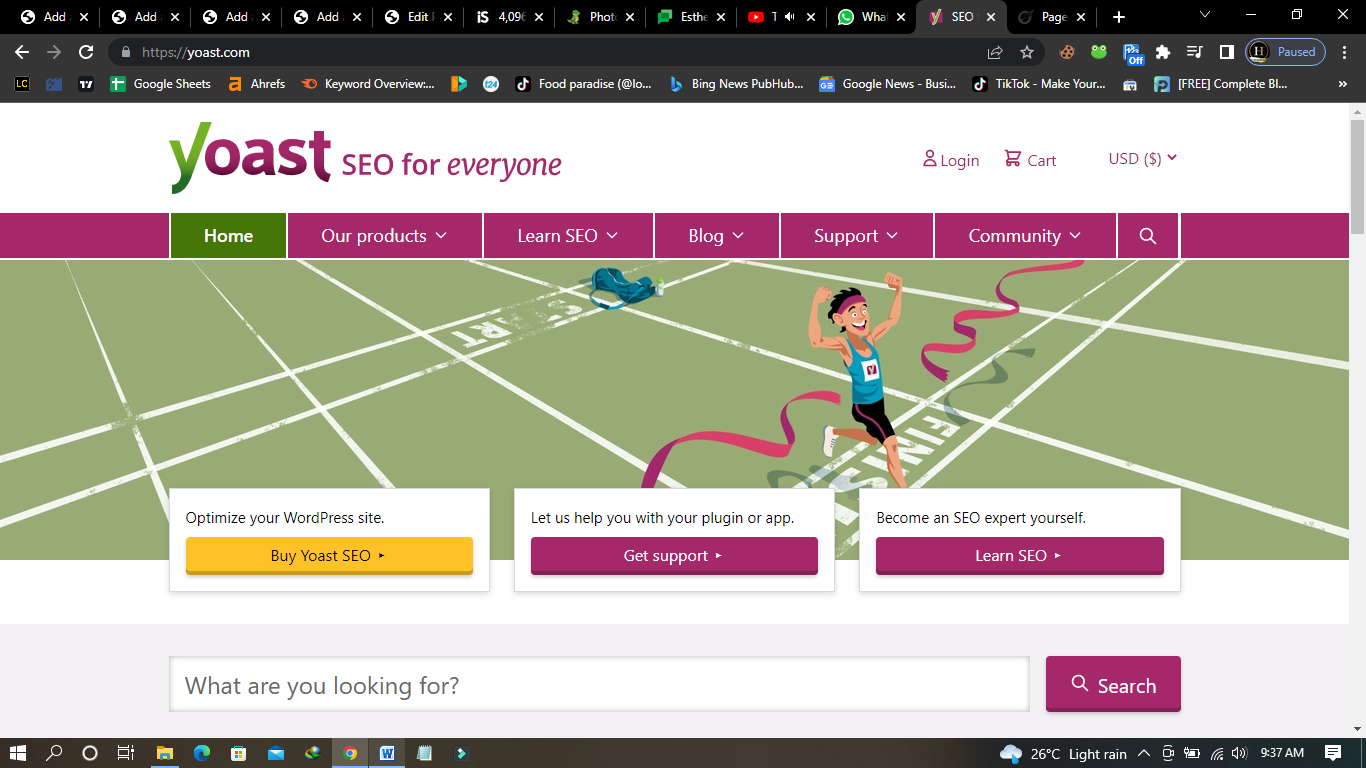The image size is (1366, 768).
Task: Open the volume control in system tray
Action: click(1239, 753)
